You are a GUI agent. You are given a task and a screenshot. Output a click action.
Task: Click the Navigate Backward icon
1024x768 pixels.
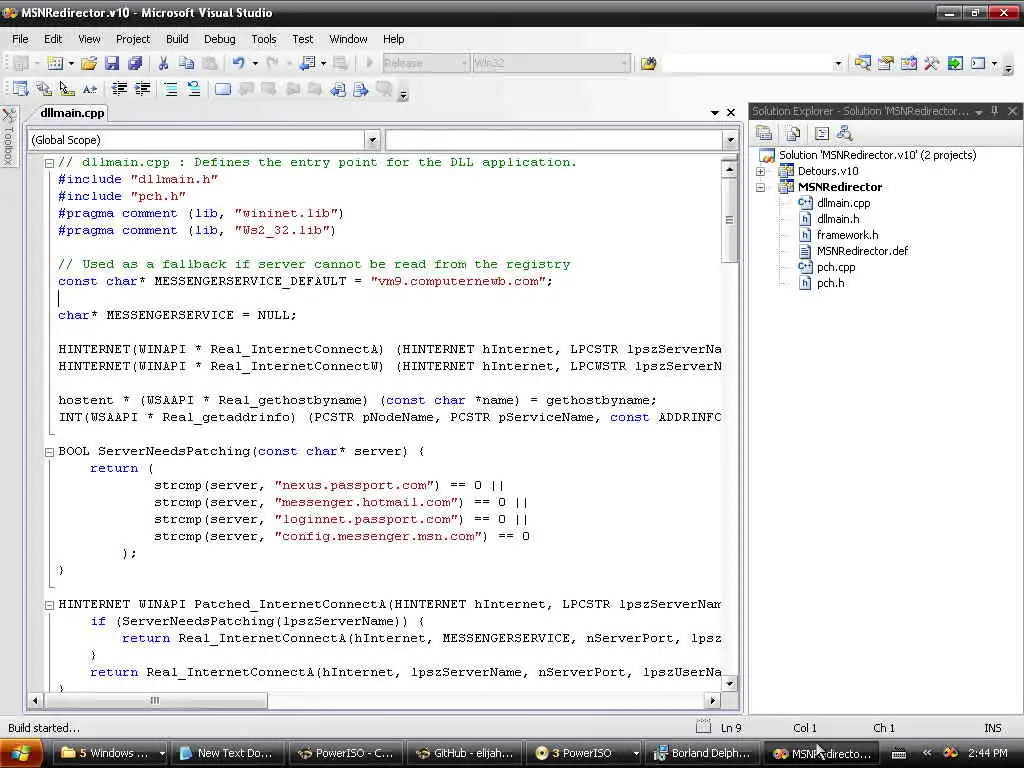[307, 63]
